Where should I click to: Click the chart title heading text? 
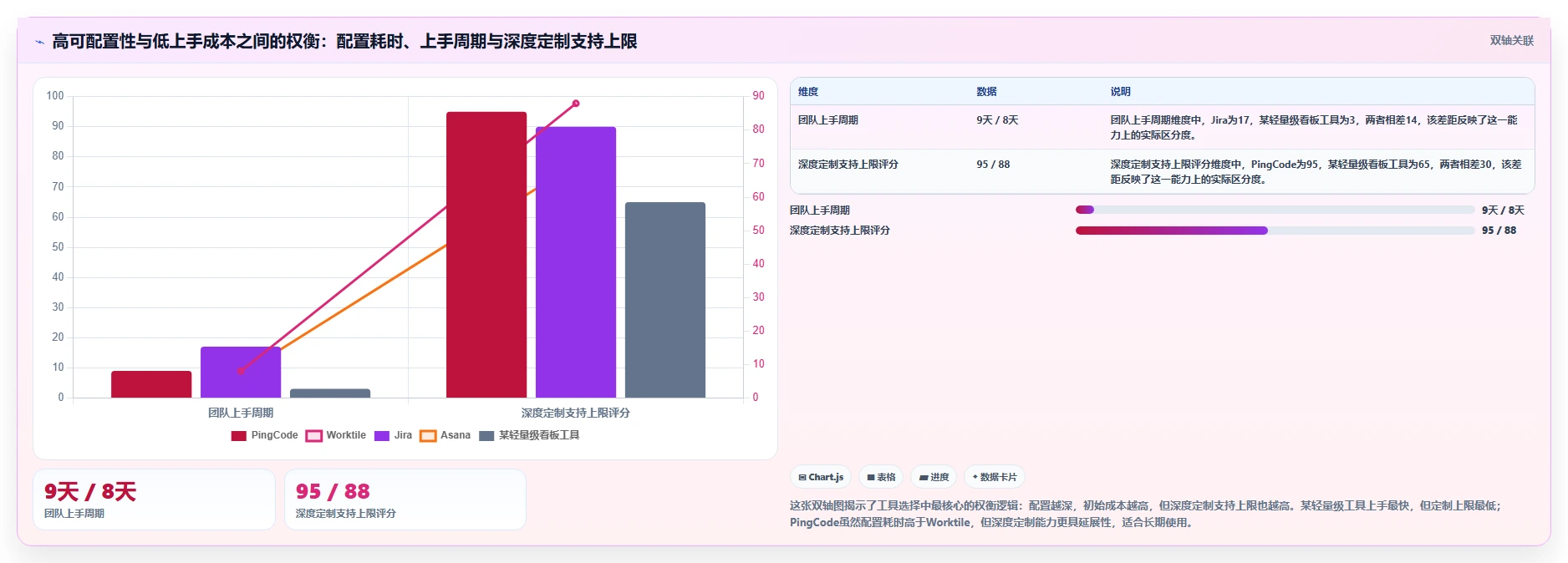(x=344, y=42)
